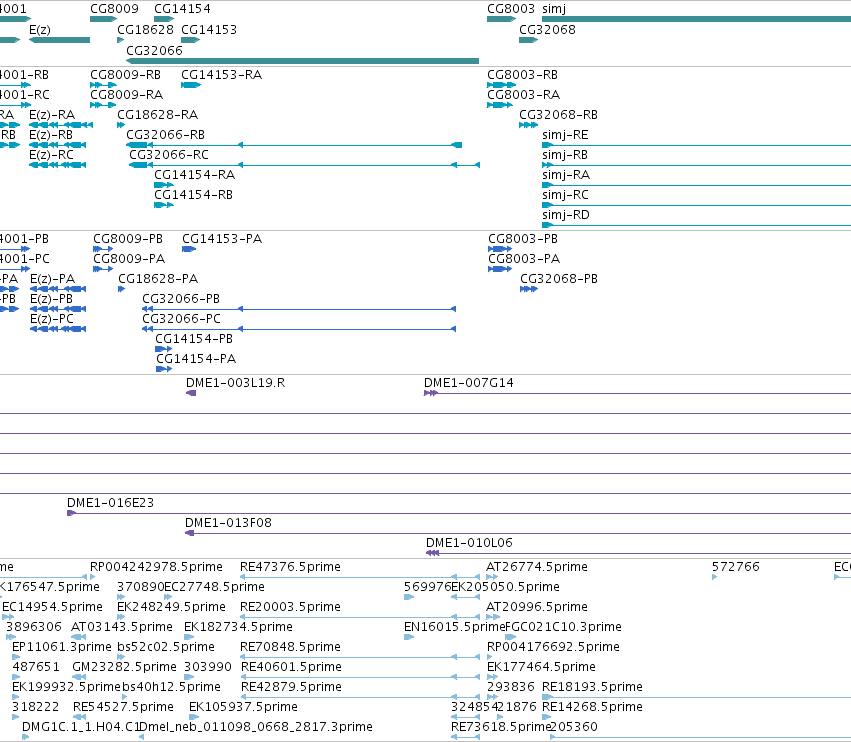The width and height of the screenshot is (851, 742).
Task: Select transcript CG32068-RB
Action: pos(558,115)
